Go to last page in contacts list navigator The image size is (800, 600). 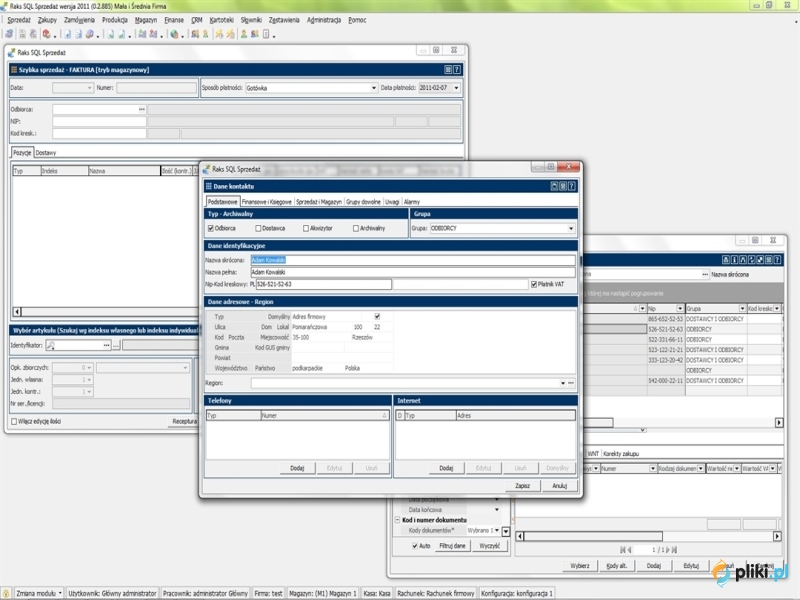(674, 549)
